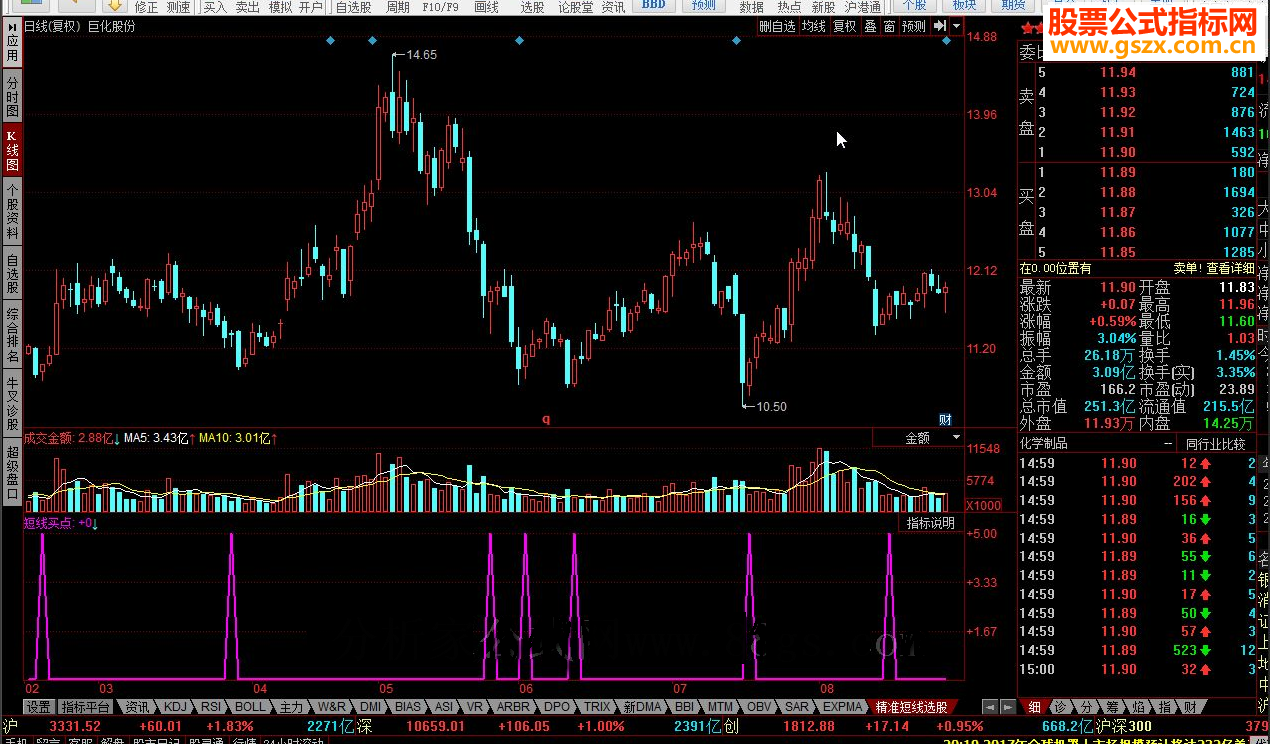This screenshot has height=744, width=1270.
Task: Select the K线图 side tab
Action: click(12, 149)
